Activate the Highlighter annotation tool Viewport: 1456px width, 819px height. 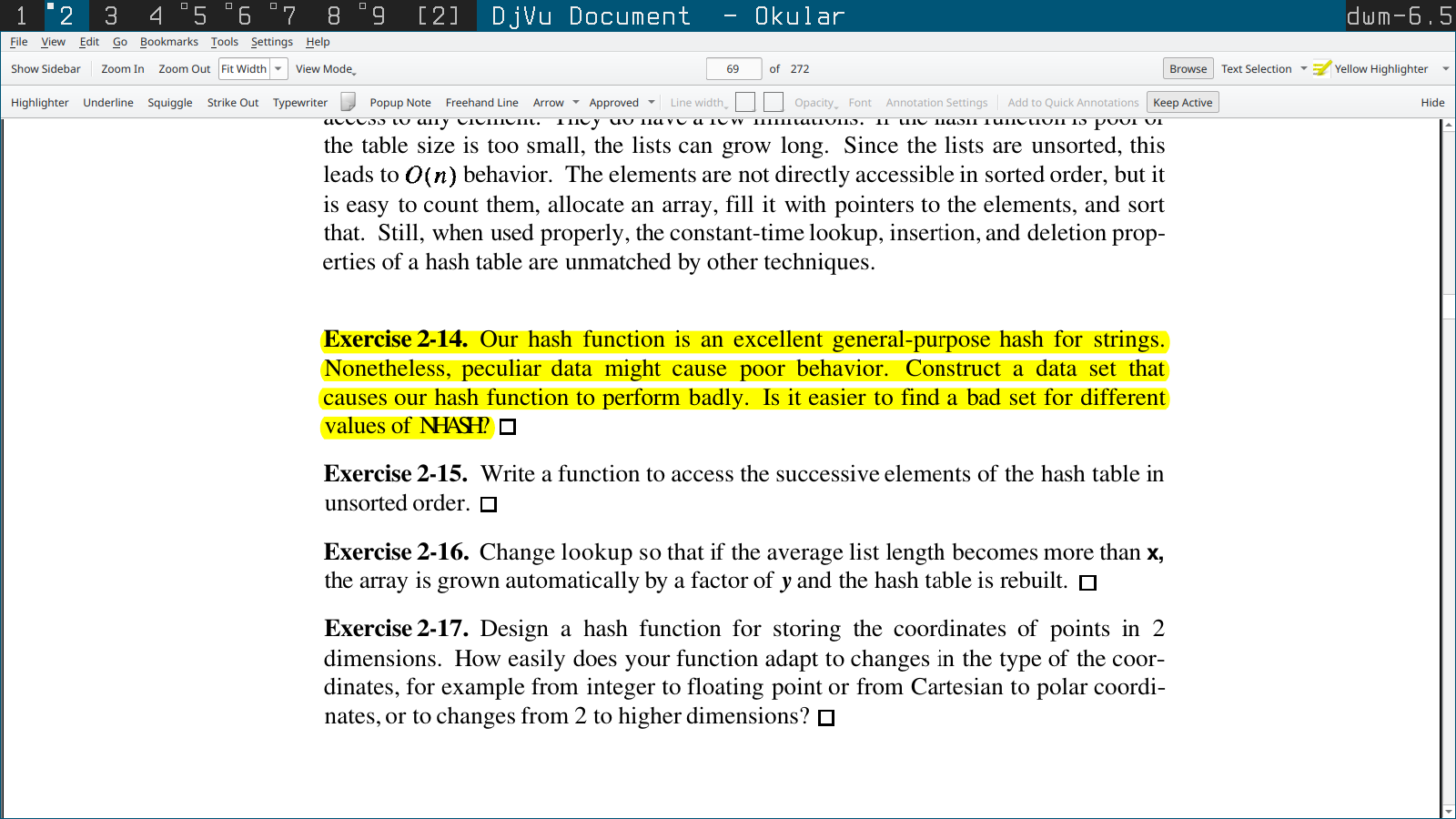39,103
